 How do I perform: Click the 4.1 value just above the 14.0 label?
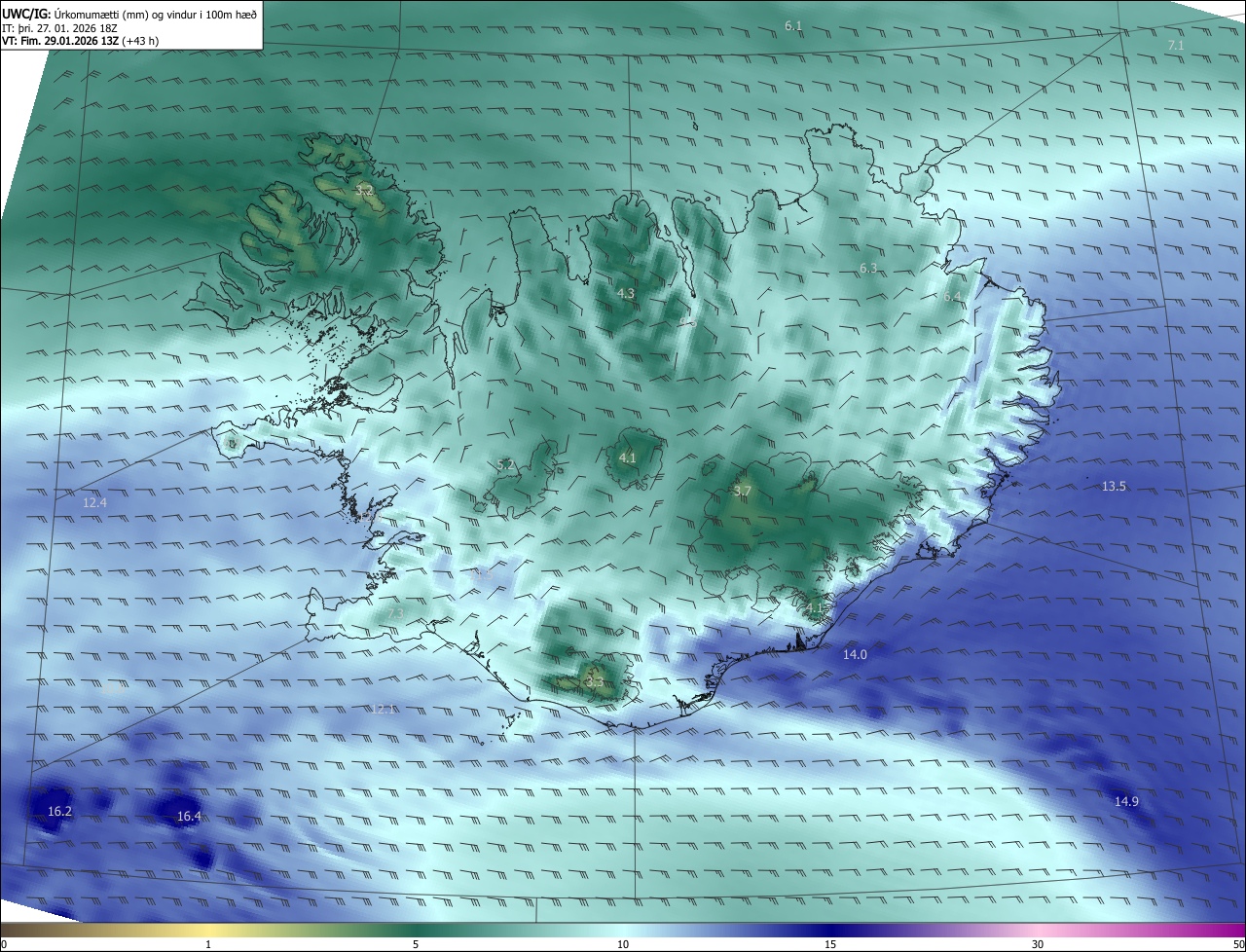point(815,607)
